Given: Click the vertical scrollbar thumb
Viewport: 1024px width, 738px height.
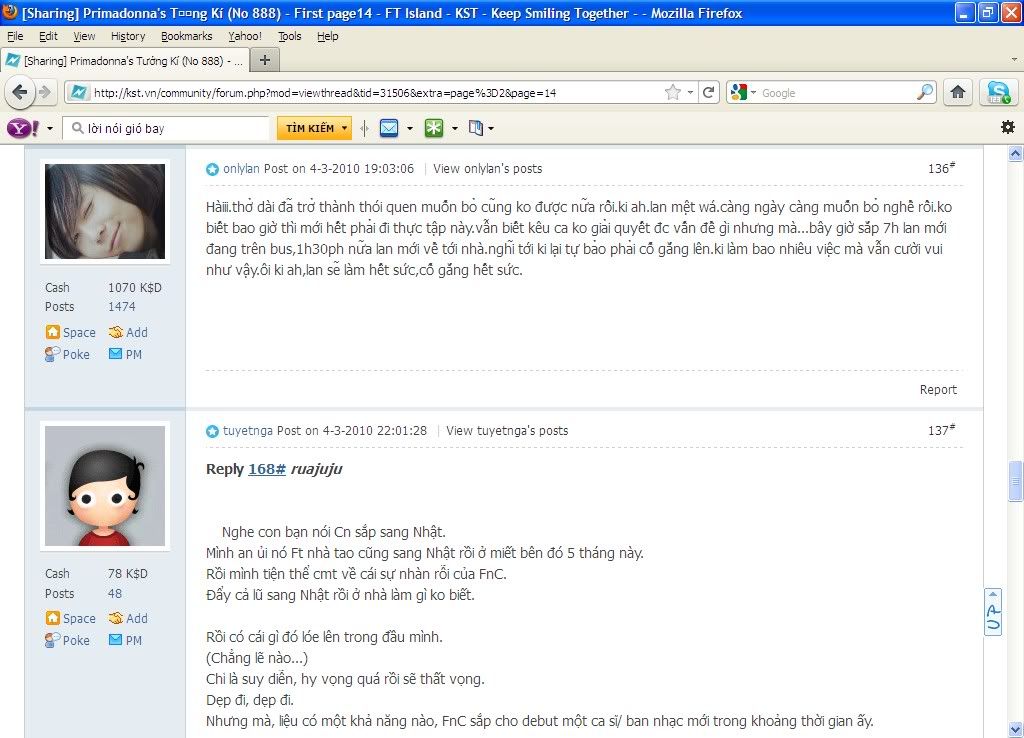Looking at the screenshot, I should [1015, 481].
